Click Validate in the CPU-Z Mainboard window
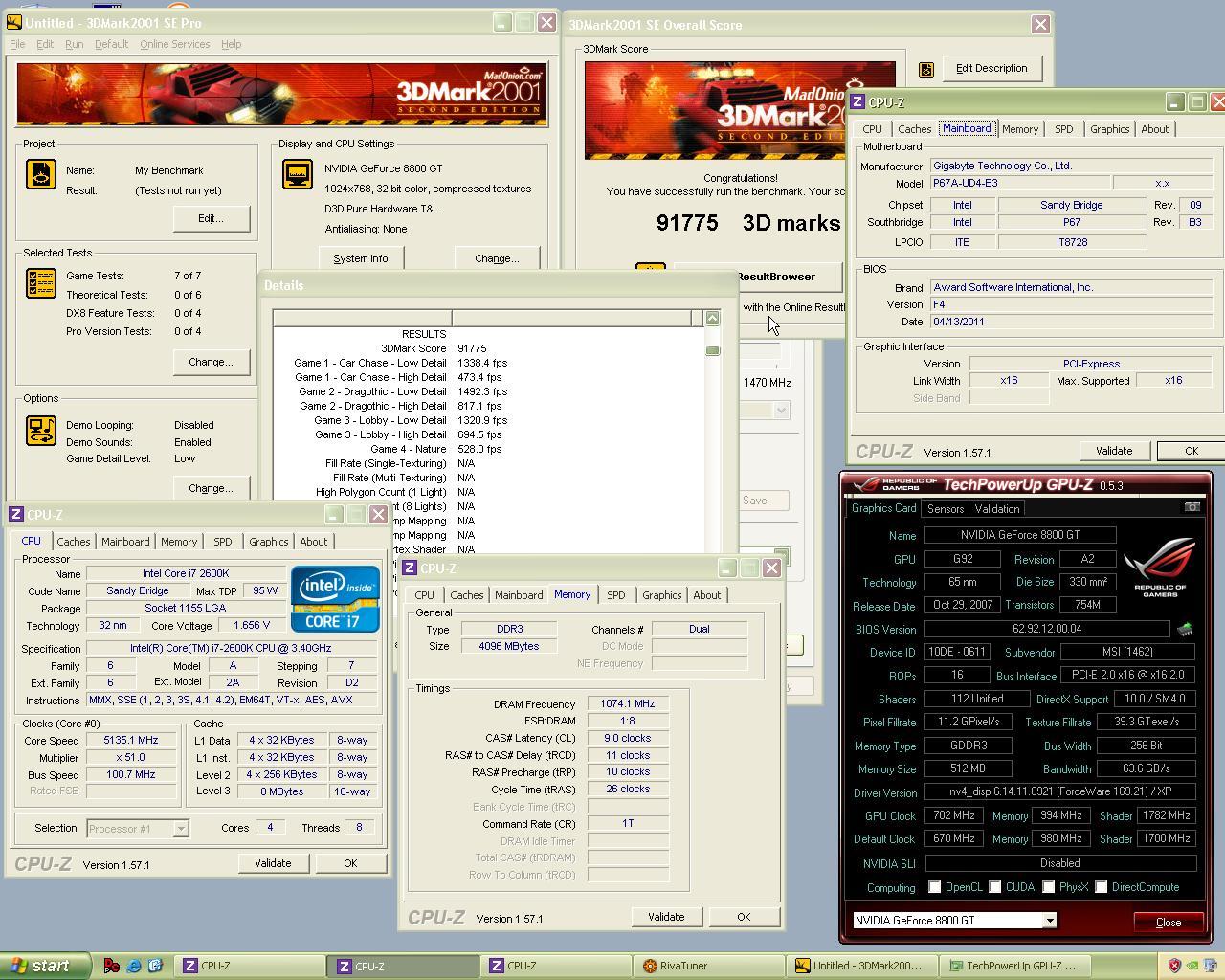This screenshot has width=1225, height=980. 1114,451
